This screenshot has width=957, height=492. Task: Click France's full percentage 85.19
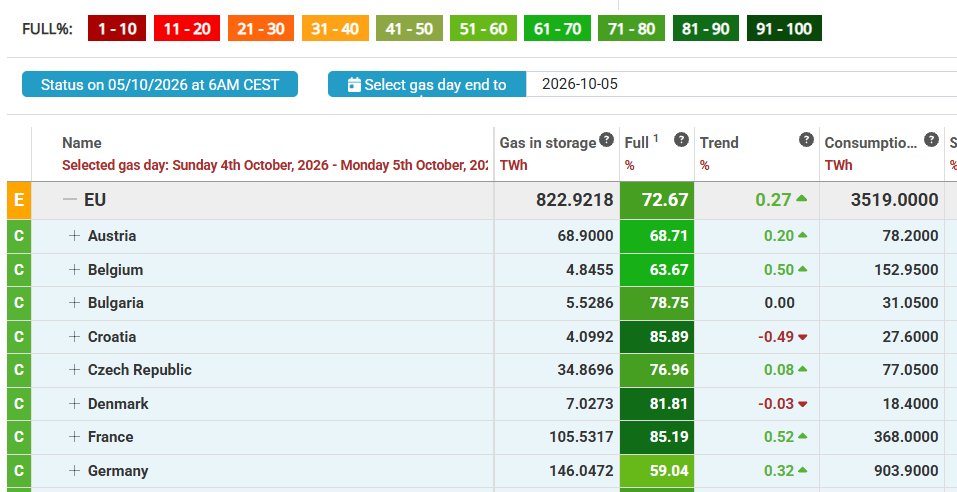click(x=669, y=436)
